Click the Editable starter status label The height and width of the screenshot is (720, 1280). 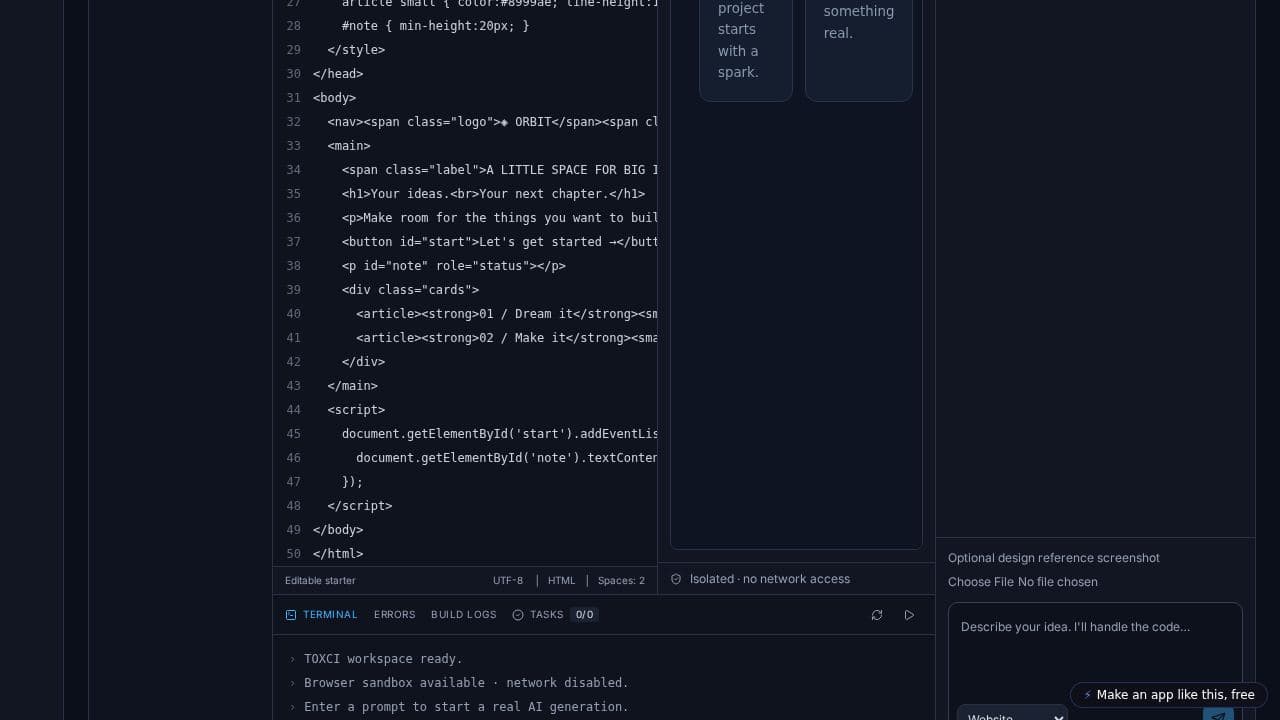coord(320,581)
